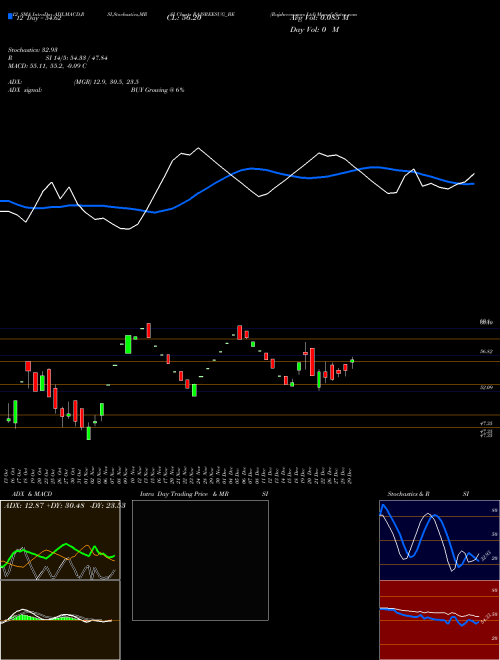This screenshot has width=500, height=660.
Task: Open the Stochastics mini chart with navy background
Action: pos(439,540)
